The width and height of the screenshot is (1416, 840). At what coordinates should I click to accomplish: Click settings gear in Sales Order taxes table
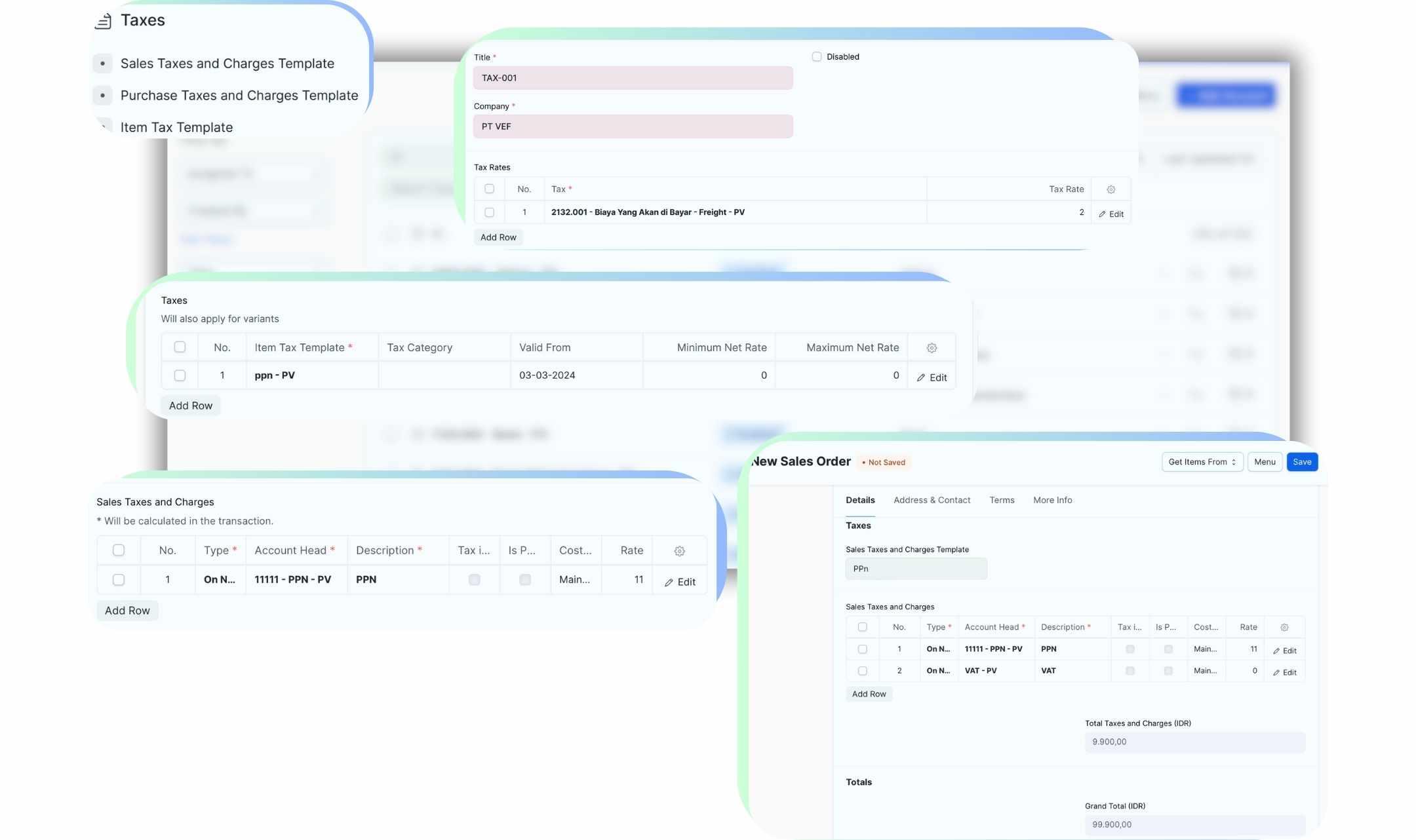(x=1284, y=628)
